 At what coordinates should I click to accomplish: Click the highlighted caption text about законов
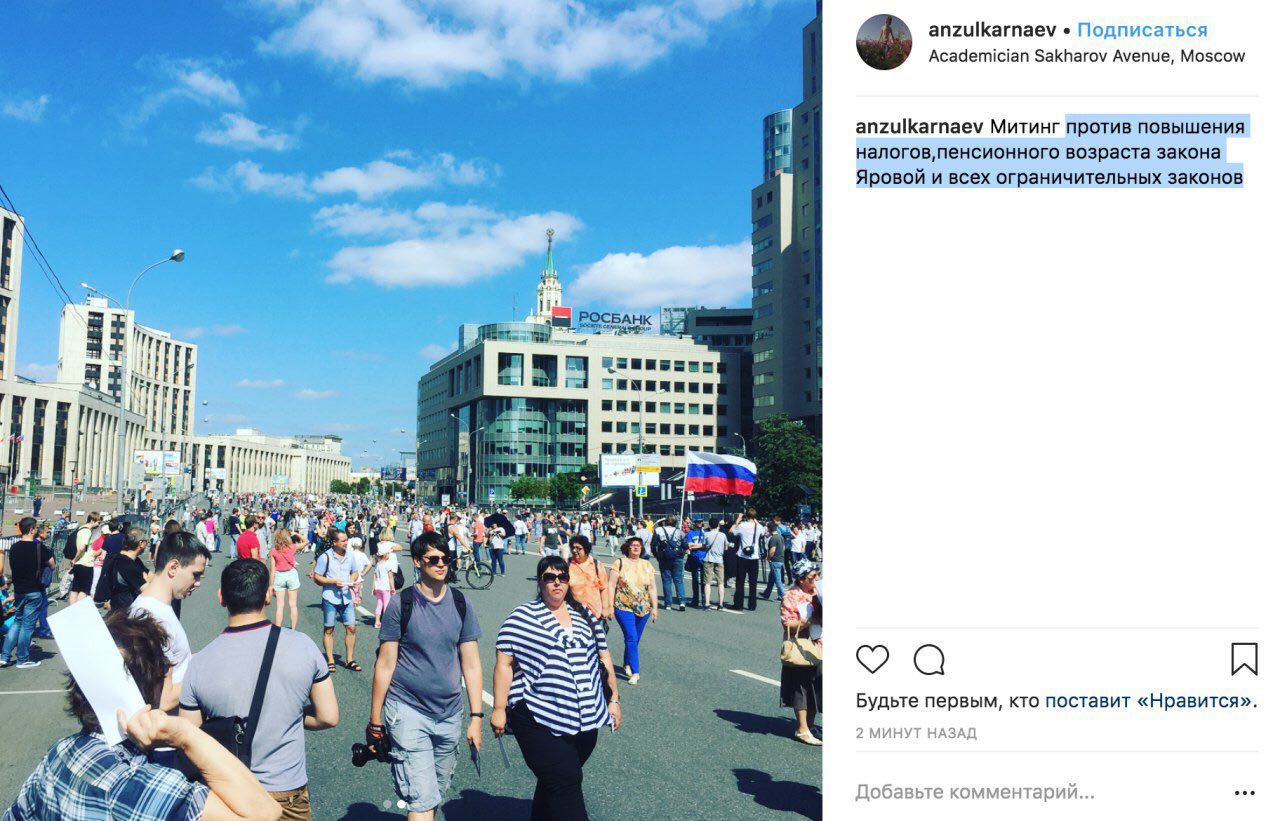(x=1050, y=152)
